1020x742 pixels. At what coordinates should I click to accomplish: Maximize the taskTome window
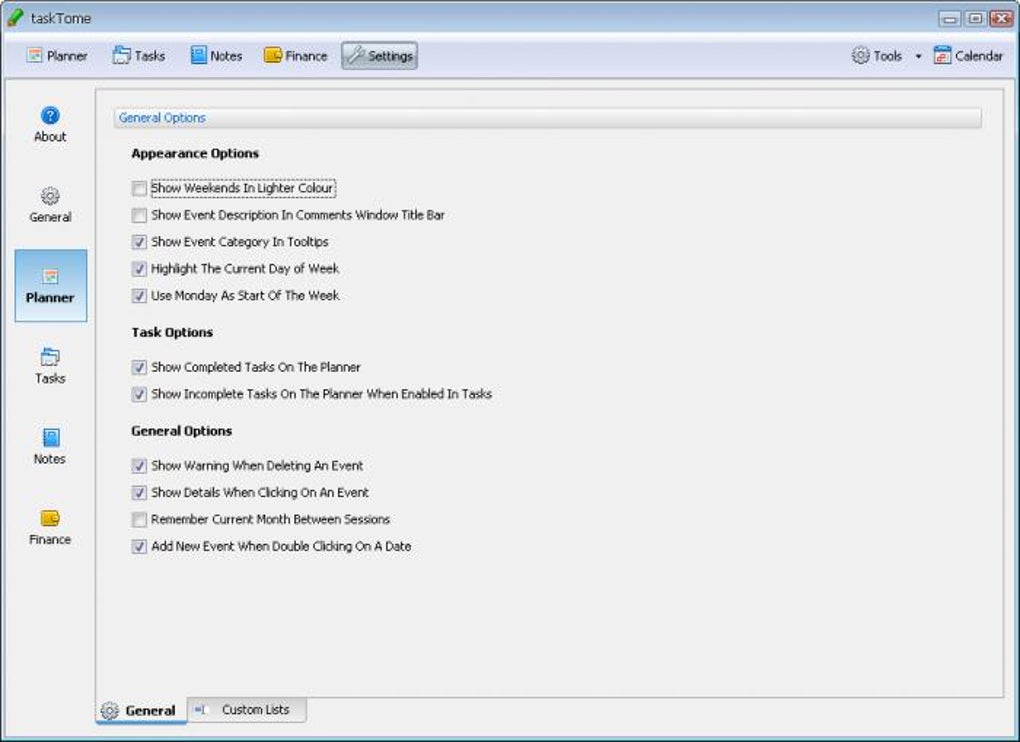975,19
